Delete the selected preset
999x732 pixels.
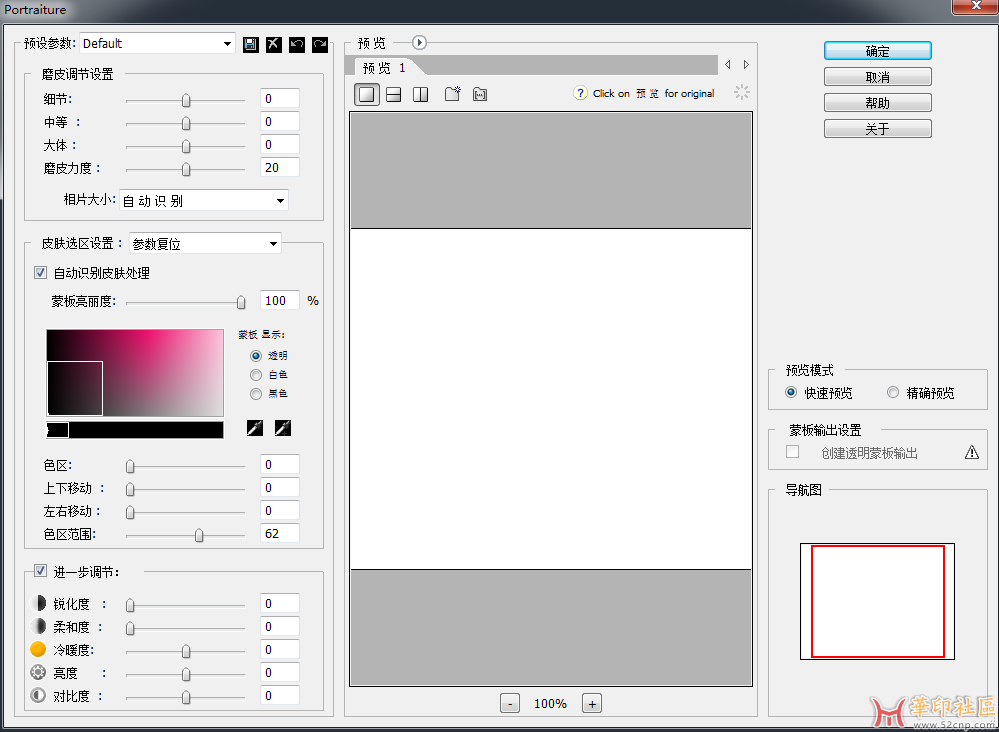274,44
